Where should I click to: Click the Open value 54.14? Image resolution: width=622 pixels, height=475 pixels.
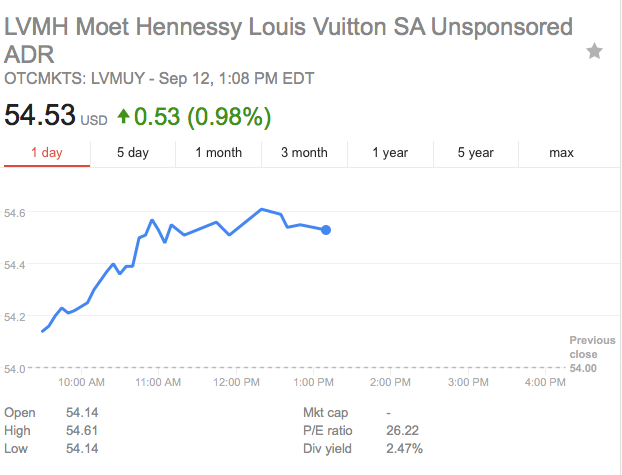click(82, 413)
